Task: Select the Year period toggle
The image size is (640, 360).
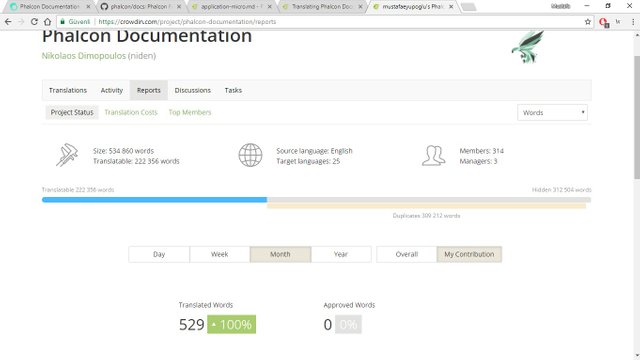Action: 341,254
